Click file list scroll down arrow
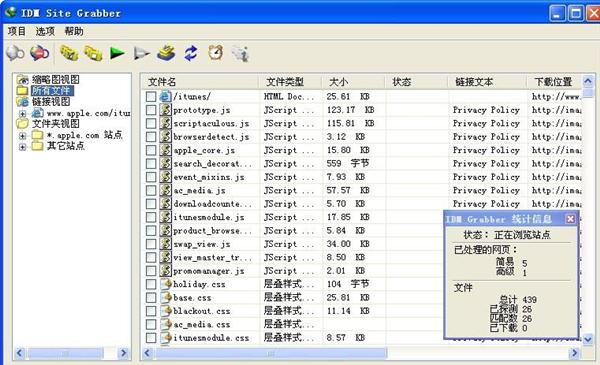 point(588,339)
